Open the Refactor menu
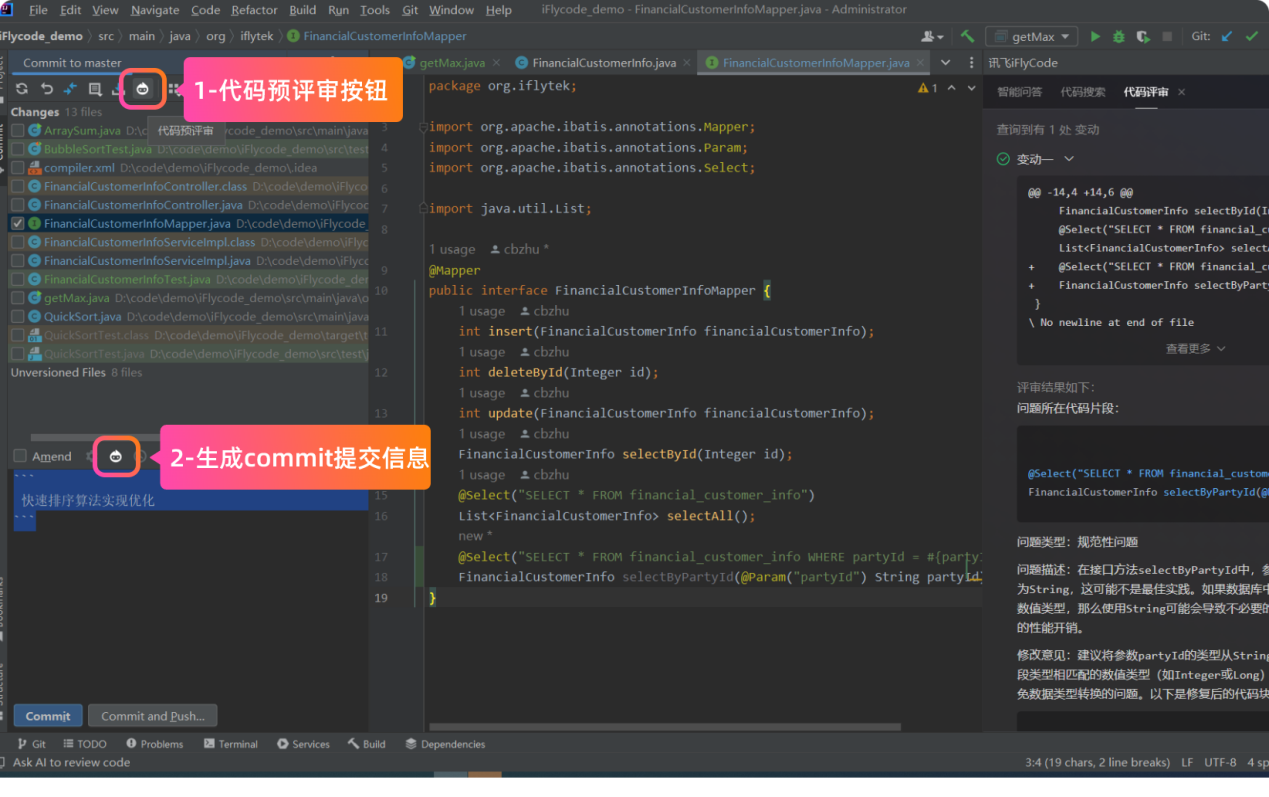This screenshot has height=797, width=1269. coord(254,10)
